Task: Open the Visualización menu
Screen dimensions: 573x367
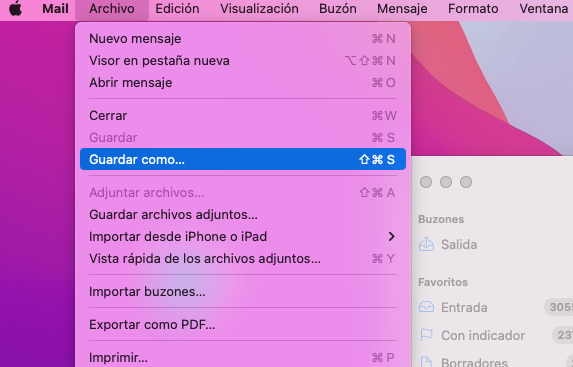Action: tap(259, 8)
